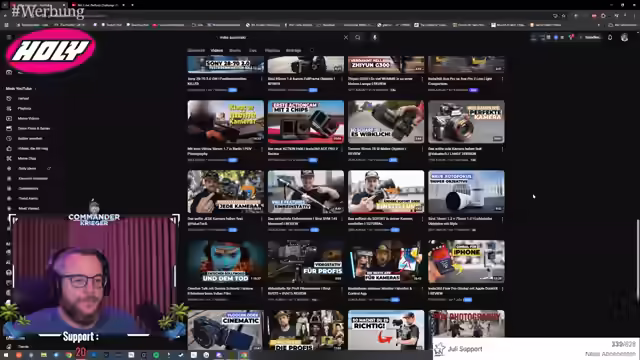Open the iPhone thumbnail video
The height and width of the screenshot is (360, 640).
pos(466,261)
